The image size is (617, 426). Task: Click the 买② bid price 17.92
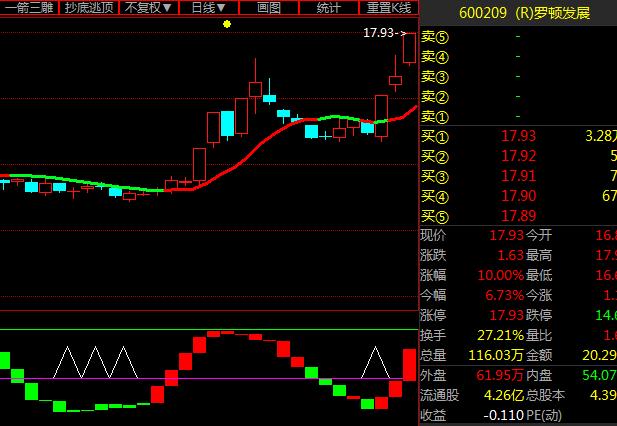518,156
